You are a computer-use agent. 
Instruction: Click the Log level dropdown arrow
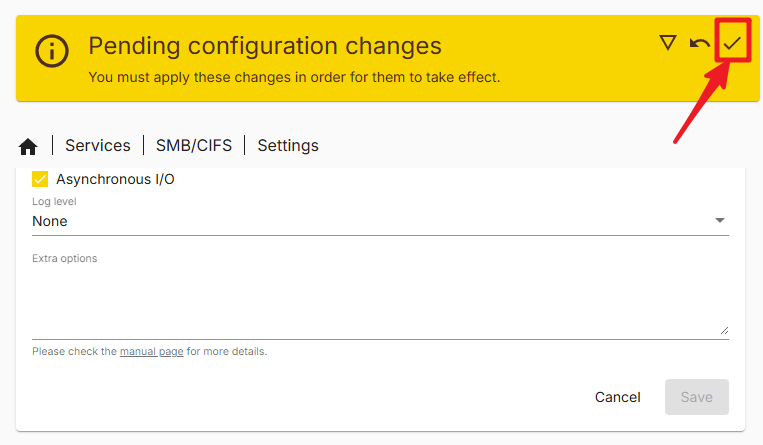(720, 221)
